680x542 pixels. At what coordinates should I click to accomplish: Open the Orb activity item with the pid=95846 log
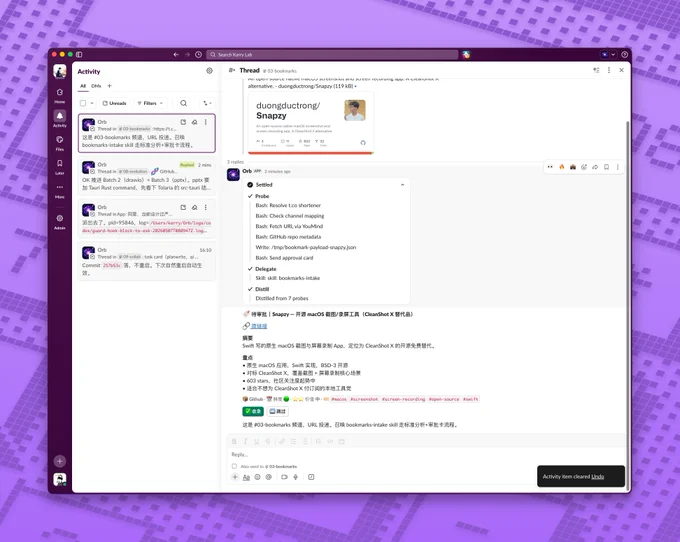click(x=147, y=219)
